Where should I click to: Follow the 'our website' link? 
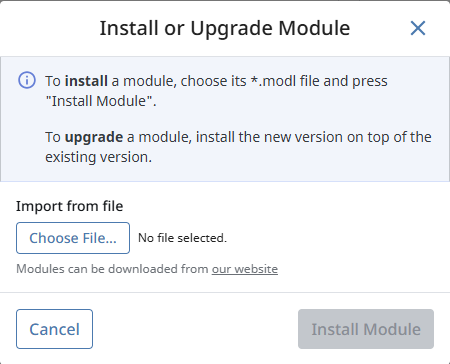[245, 269]
